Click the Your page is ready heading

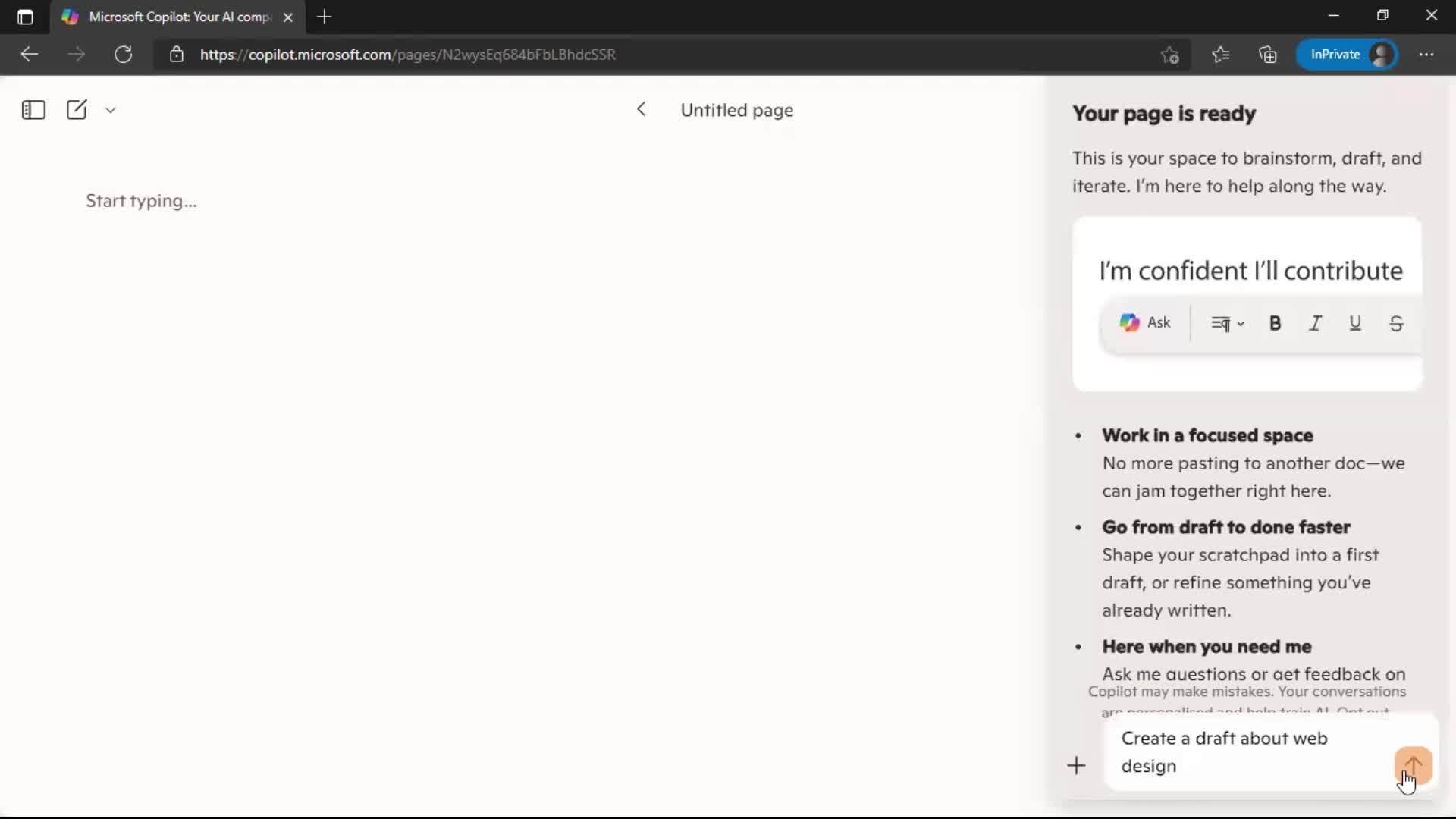[x=1164, y=114]
